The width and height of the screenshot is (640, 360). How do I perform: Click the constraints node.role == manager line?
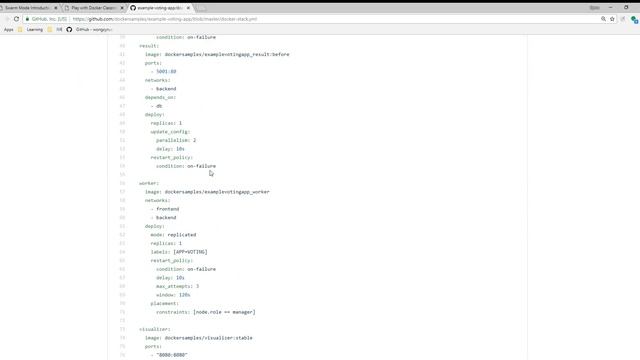point(206,312)
